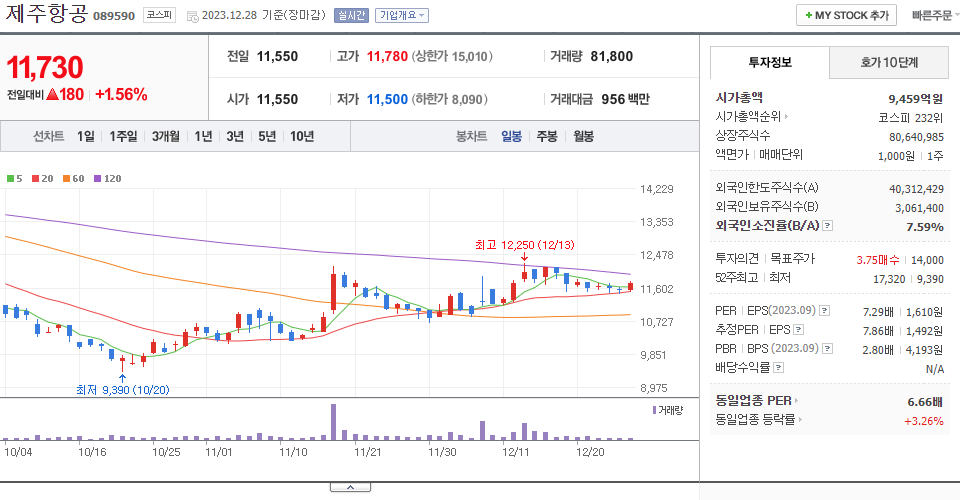960x500 pixels.
Task: Click the 12/11 date label on chart axis
Action: click(516, 452)
